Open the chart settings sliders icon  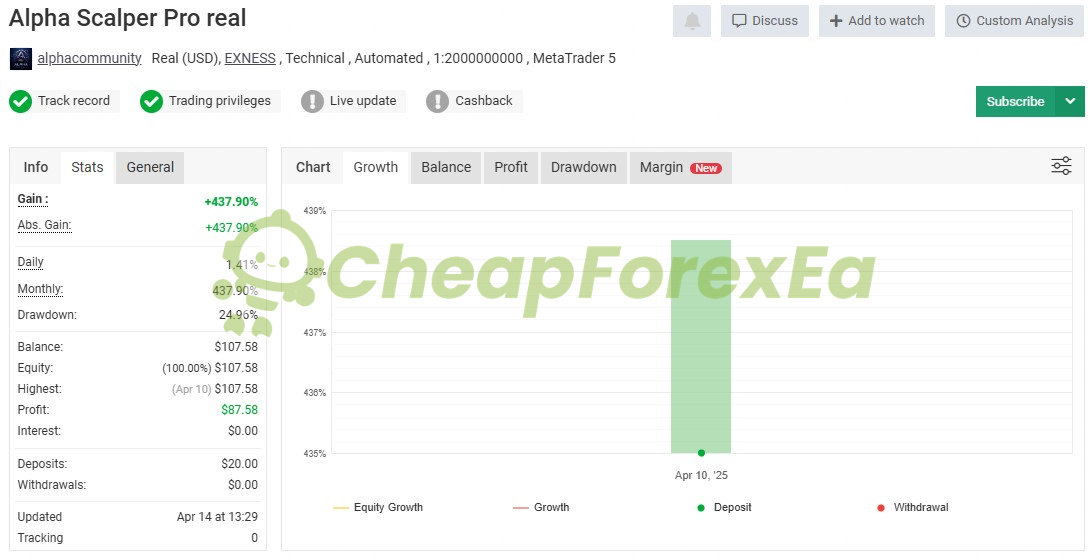tap(1061, 166)
